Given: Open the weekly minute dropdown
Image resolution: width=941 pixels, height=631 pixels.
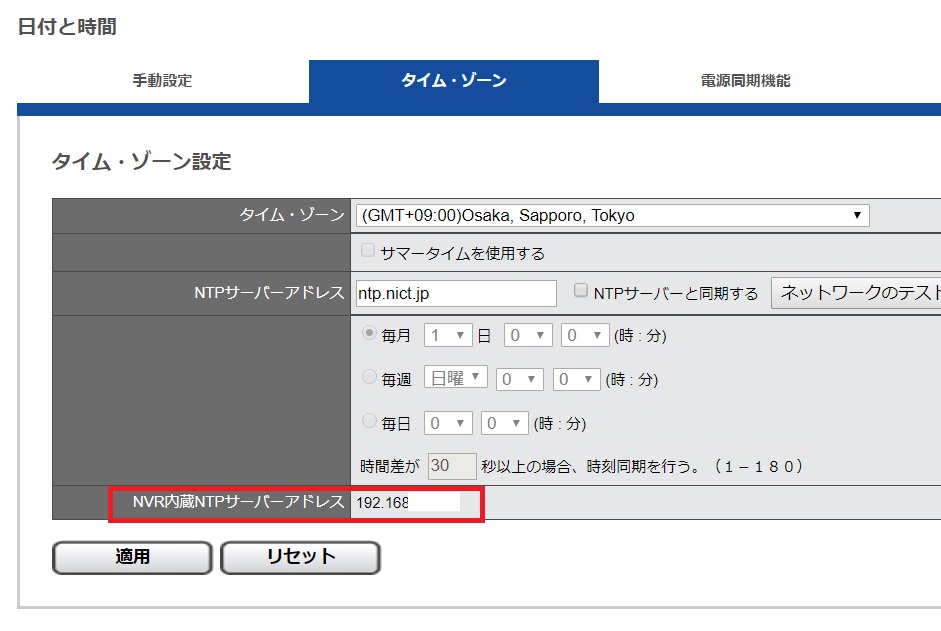Looking at the screenshot, I should (577, 379).
